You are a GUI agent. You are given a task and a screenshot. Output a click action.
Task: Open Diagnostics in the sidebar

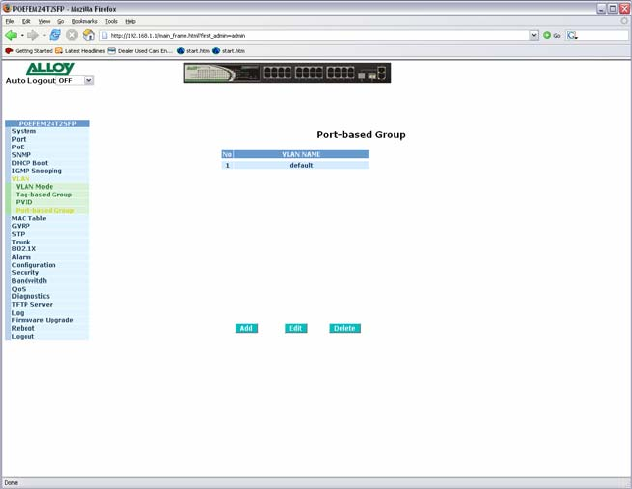tap(31, 296)
